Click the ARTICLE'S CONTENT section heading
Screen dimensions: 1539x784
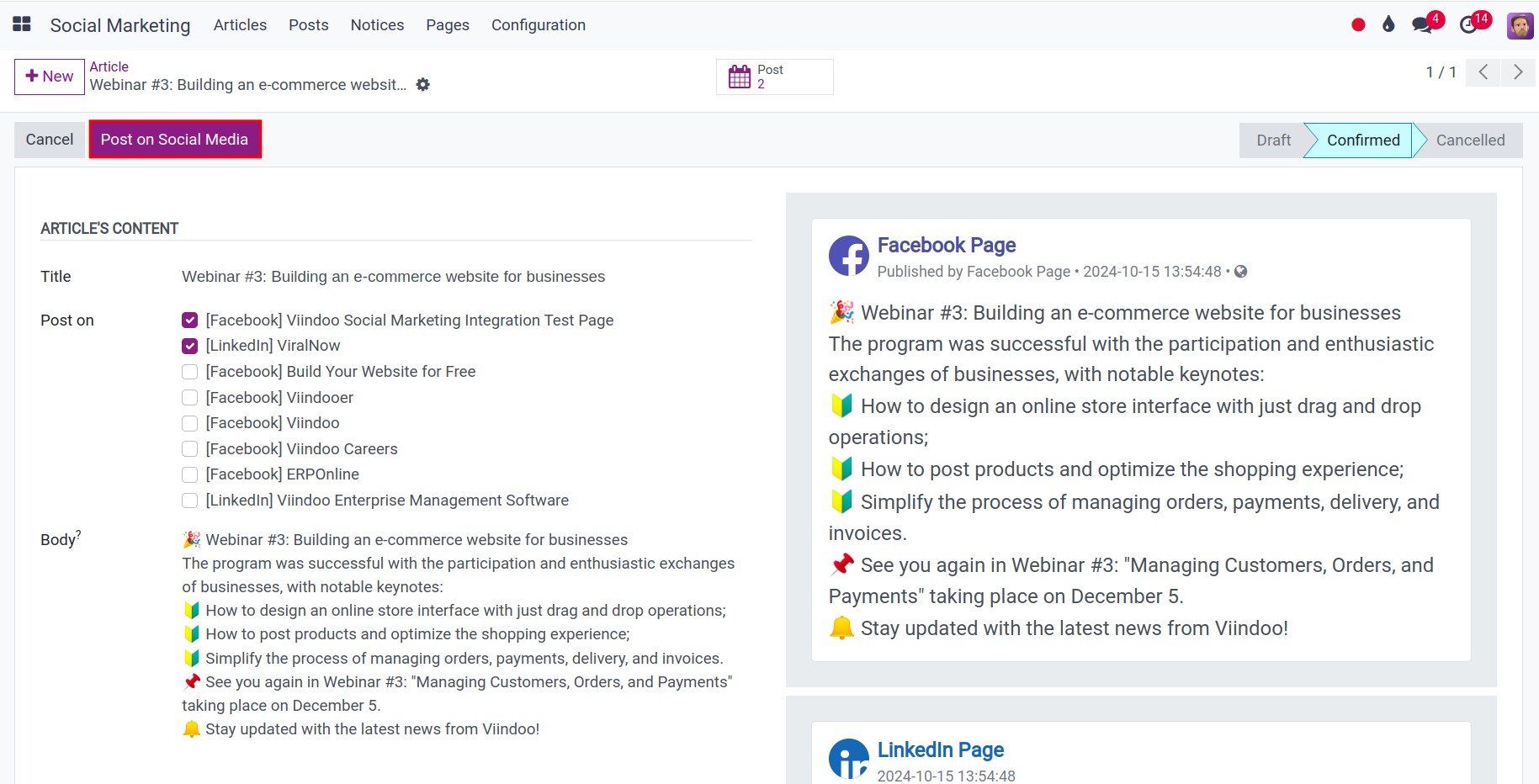coord(109,229)
